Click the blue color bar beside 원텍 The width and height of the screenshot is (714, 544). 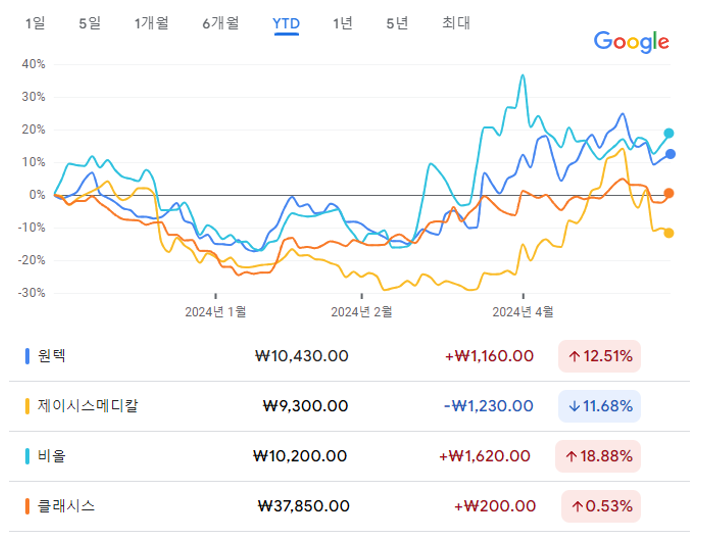coord(27,356)
